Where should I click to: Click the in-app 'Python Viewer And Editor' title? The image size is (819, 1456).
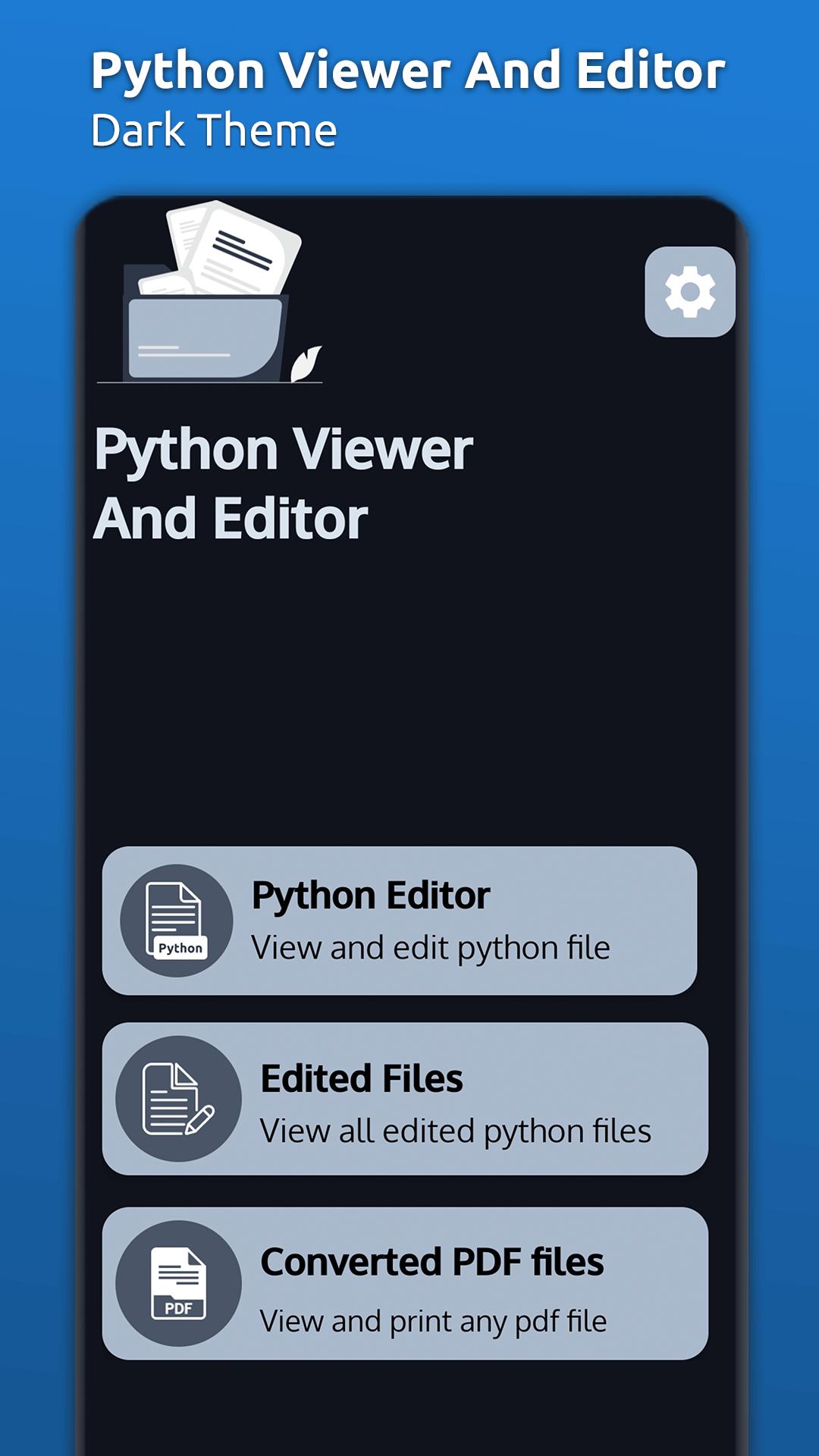click(x=283, y=483)
